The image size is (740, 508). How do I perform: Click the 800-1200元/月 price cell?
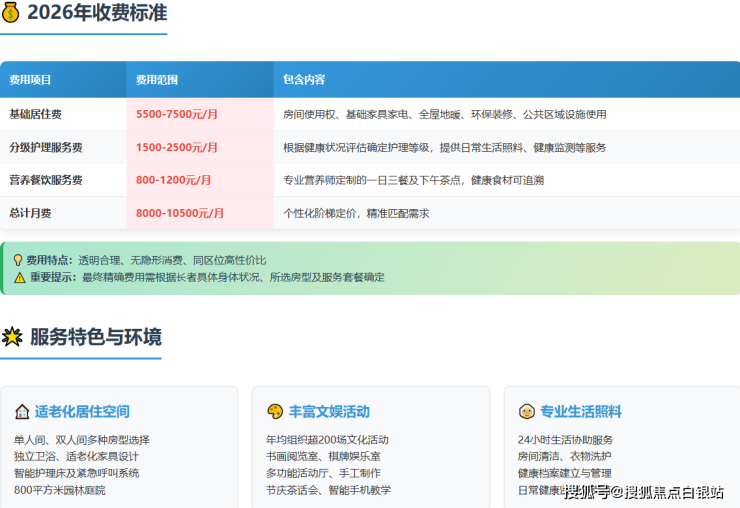174,180
